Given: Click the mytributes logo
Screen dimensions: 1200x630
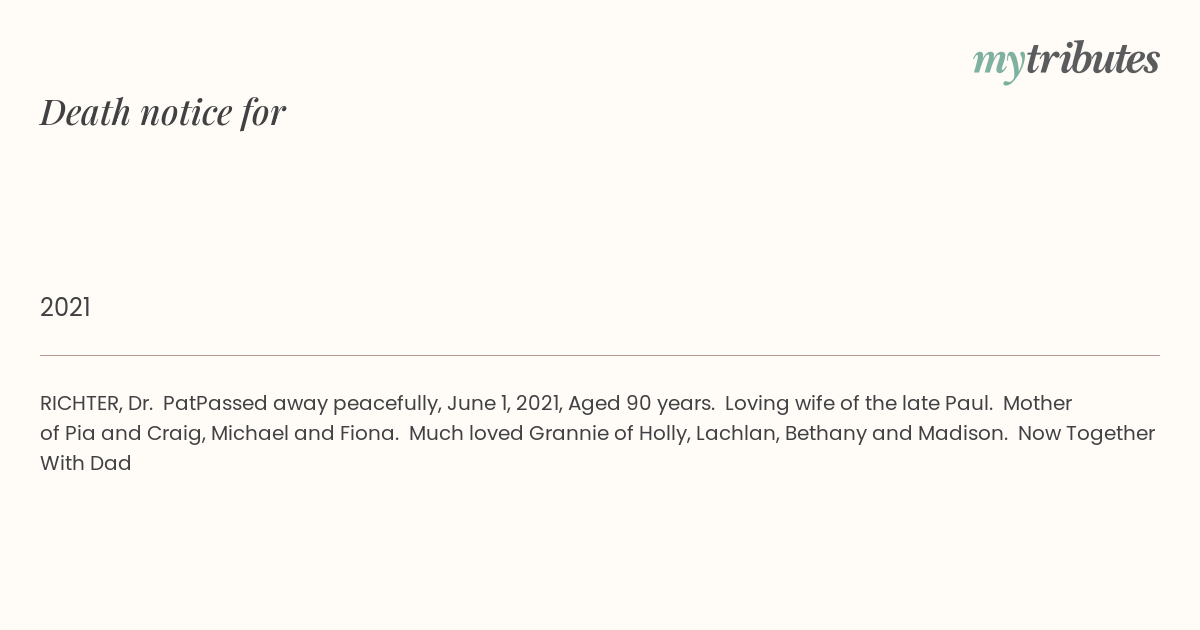Looking at the screenshot, I should 1066,61.
